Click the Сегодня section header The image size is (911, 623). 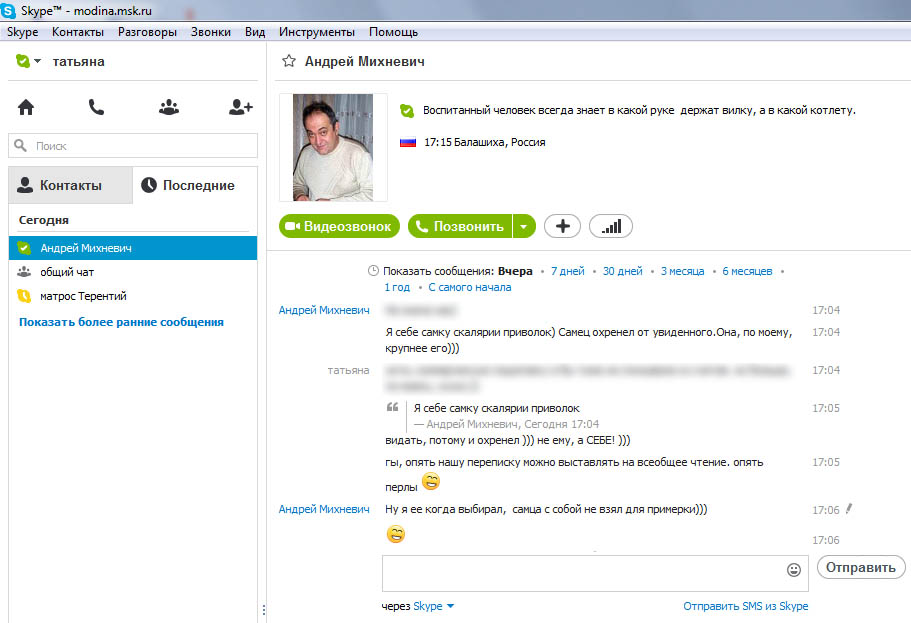(44, 220)
